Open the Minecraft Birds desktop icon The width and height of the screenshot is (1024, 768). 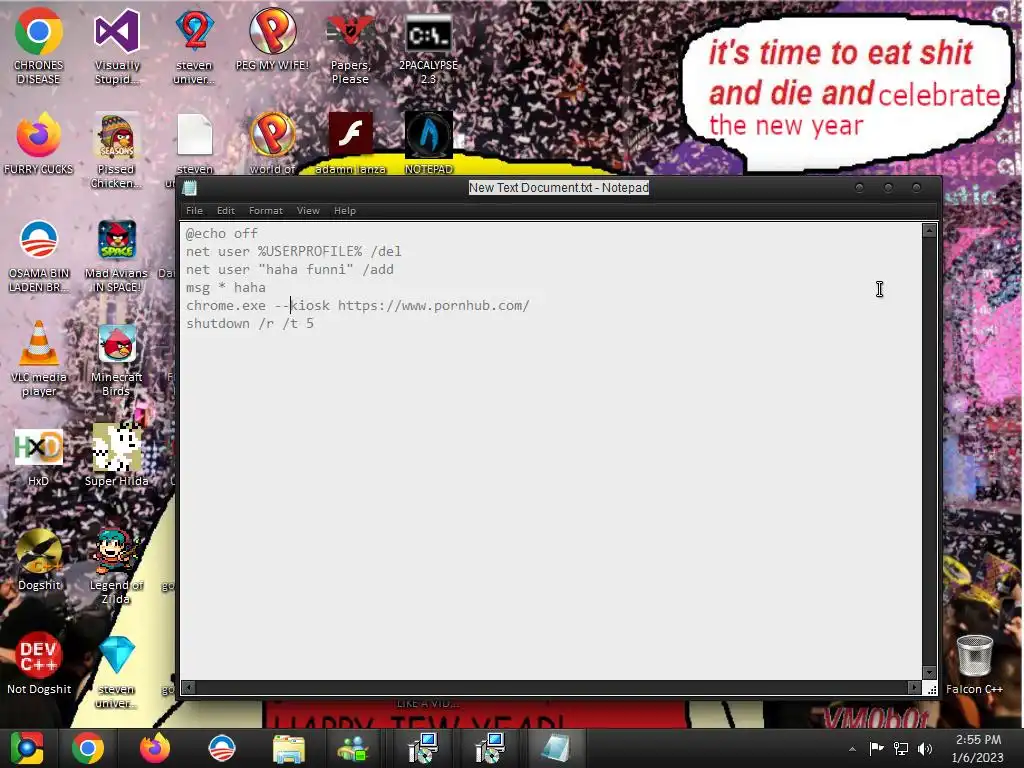point(117,358)
